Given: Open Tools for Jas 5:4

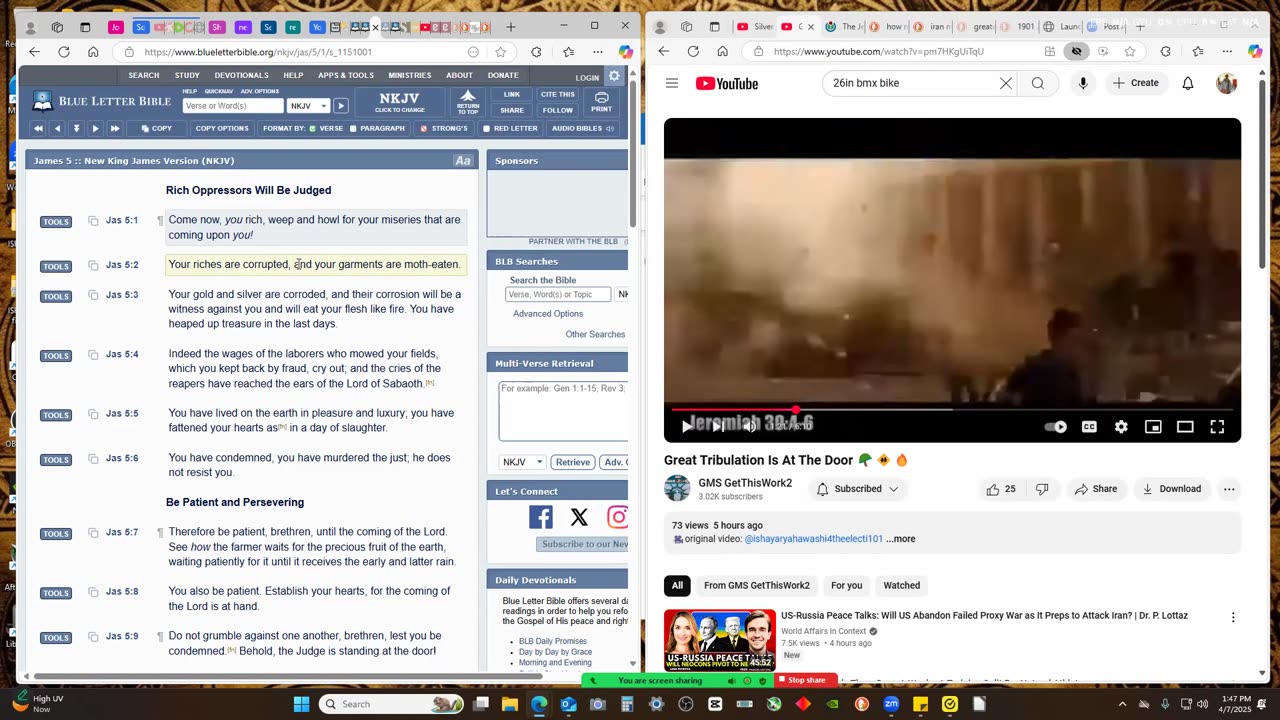Looking at the screenshot, I should coord(56,356).
